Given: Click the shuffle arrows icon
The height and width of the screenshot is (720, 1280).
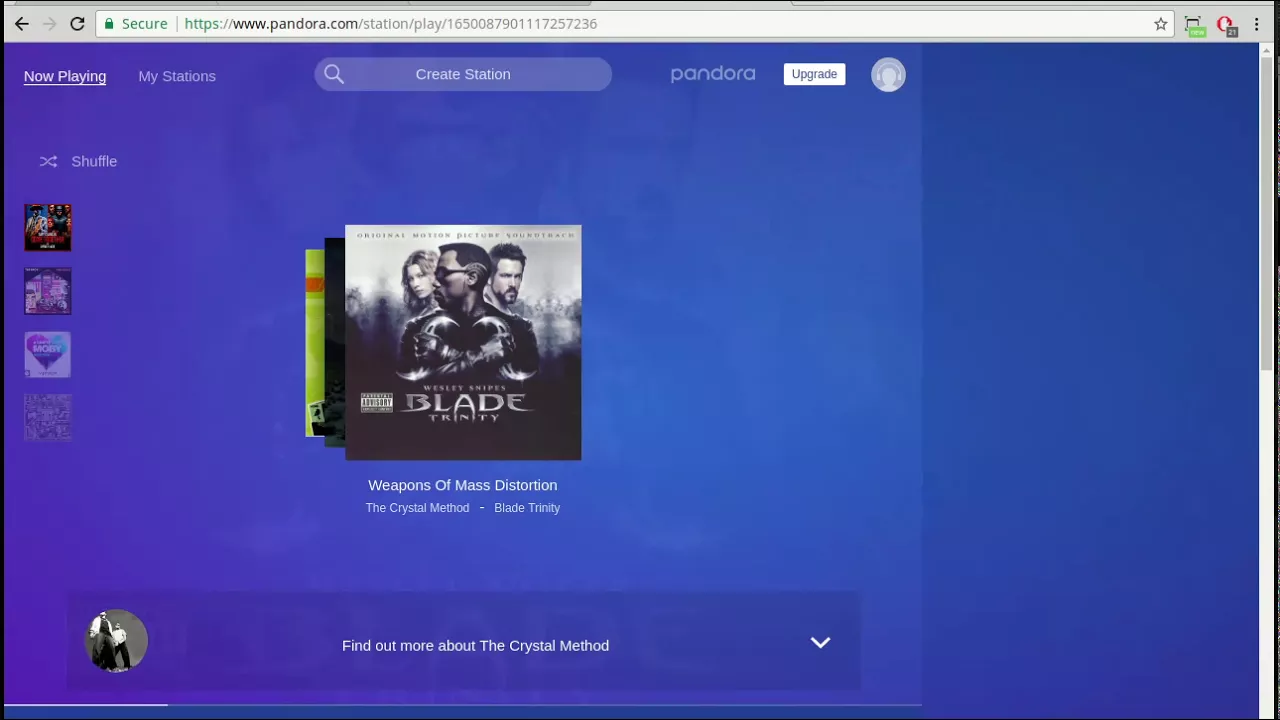Looking at the screenshot, I should coord(48,161).
